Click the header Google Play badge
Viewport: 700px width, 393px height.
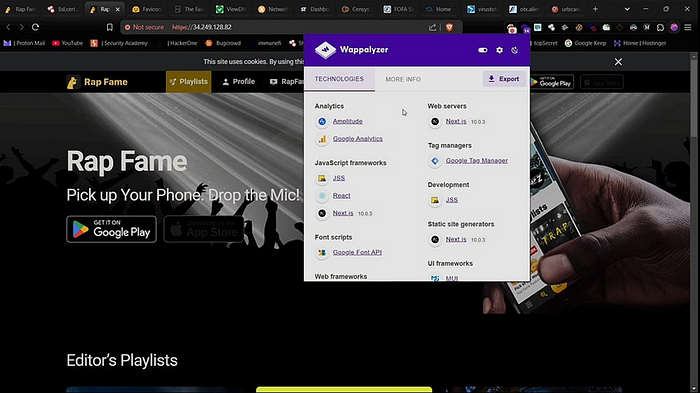[x=552, y=82]
